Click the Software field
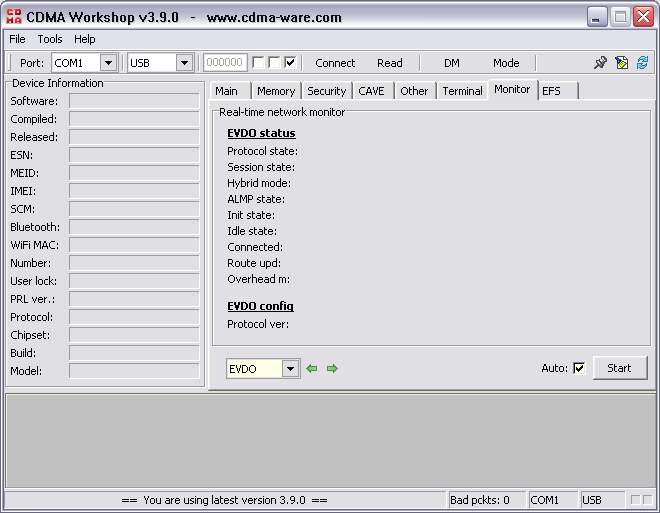Screen dimensions: 660x513 134,101
